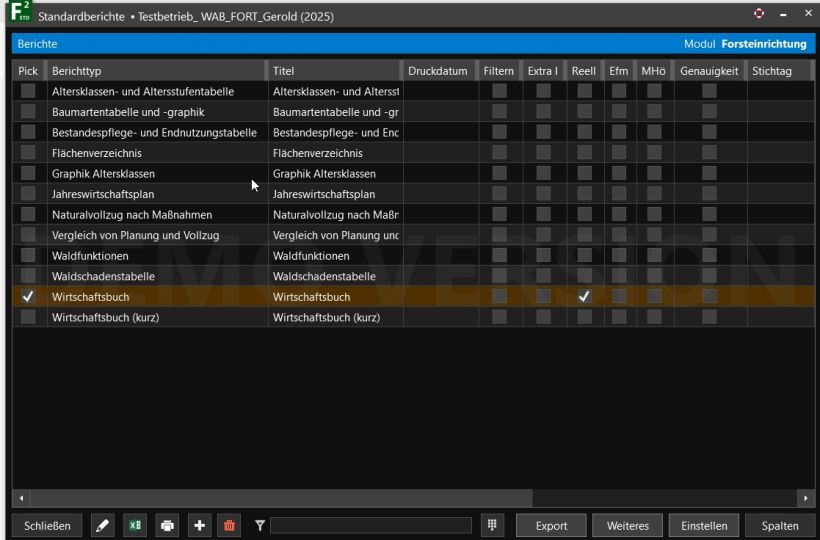Sort by Berichttyp column header
The width and height of the screenshot is (820, 540).
tap(157, 71)
